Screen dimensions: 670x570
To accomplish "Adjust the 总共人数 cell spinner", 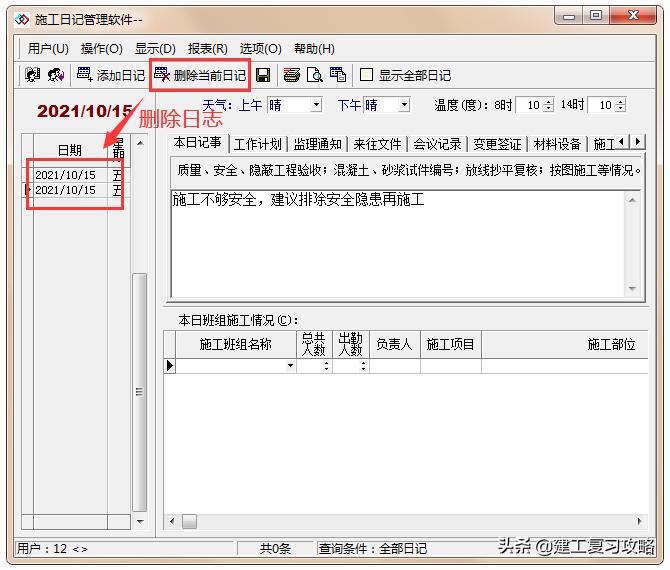I will [x=326, y=366].
